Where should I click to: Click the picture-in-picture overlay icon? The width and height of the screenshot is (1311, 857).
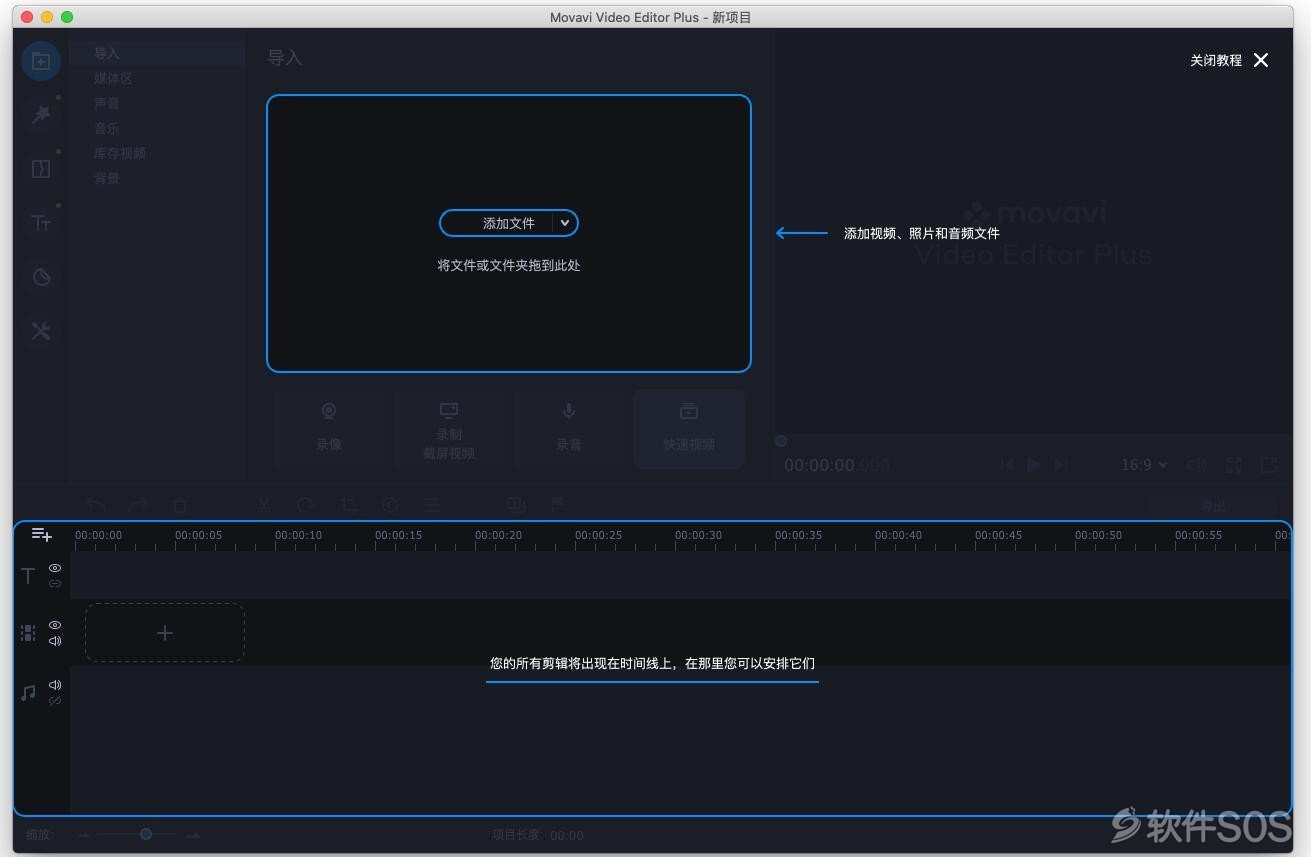click(x=516, y=505)
